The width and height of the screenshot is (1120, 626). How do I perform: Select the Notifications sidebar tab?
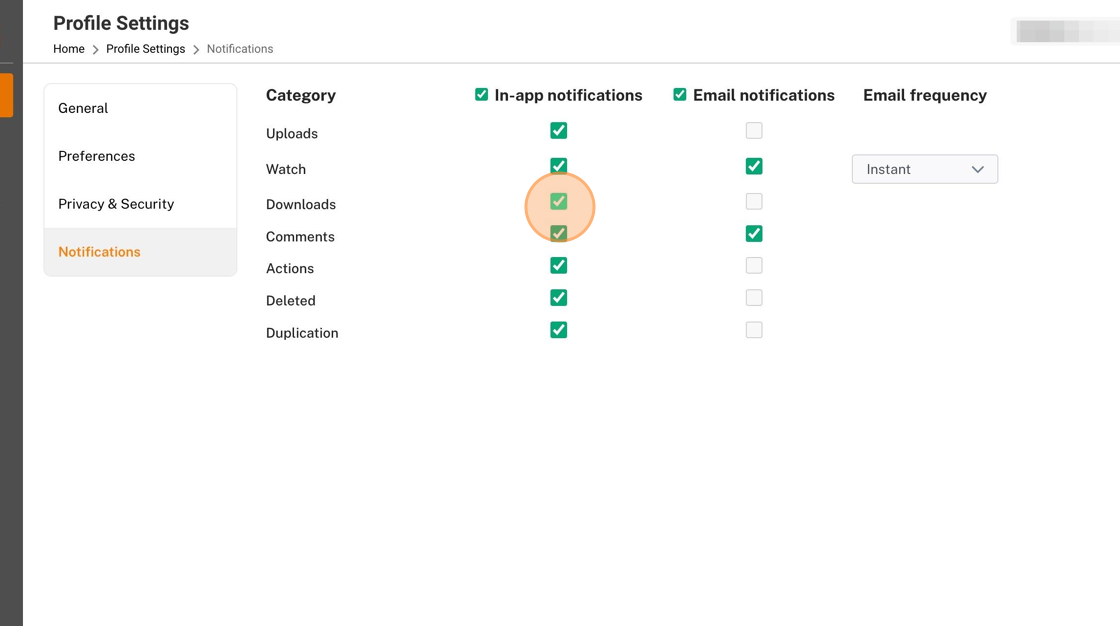pyautogui.click(x=99, y=252)
